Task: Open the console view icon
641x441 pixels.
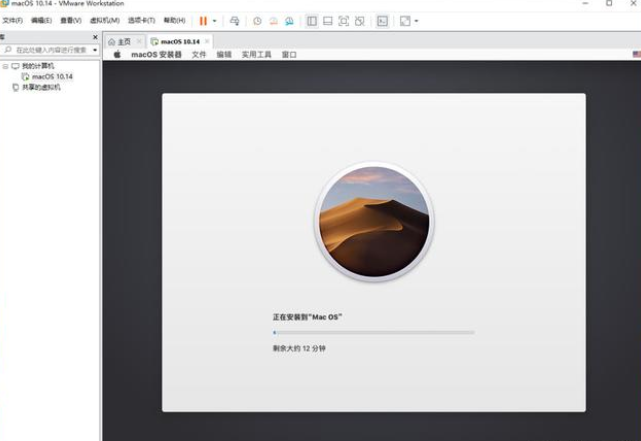Action: (x=382, y=20)
